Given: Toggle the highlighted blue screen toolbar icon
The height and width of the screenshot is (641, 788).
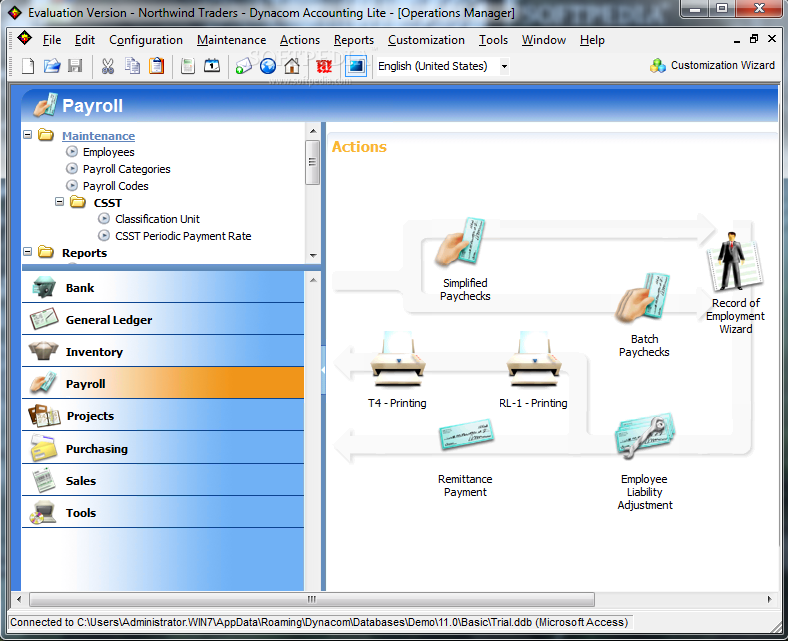Looking at the screenshot, I should coord(356,66).
